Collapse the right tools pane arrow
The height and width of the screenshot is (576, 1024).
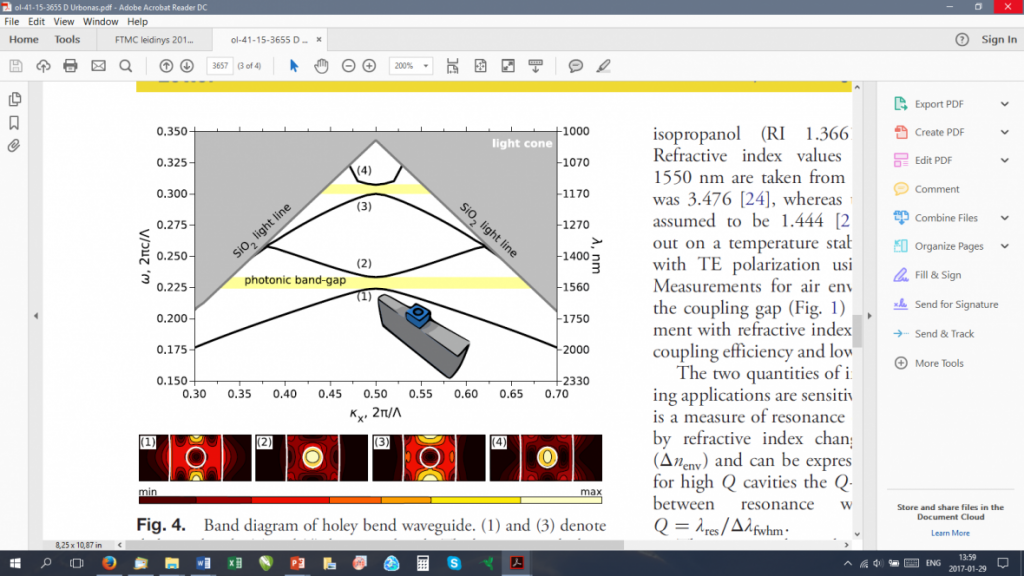click(x=869, y=316)
